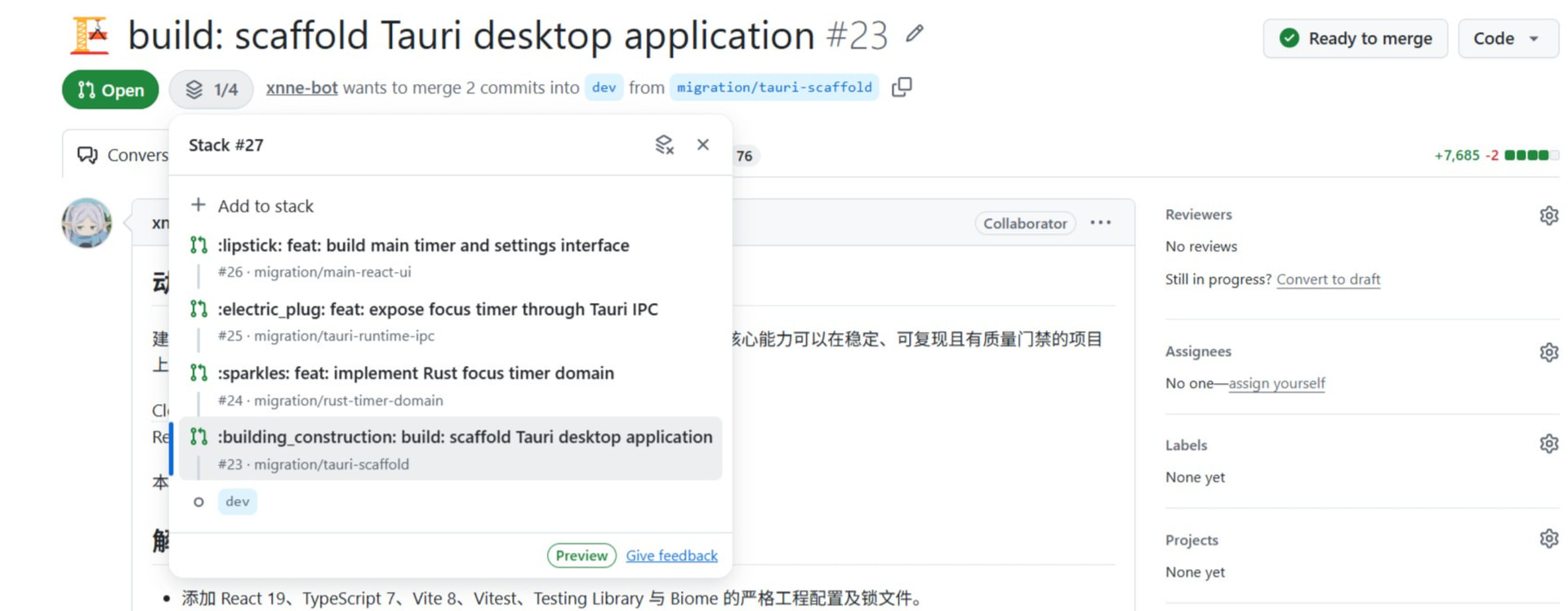Click the Preview badge in stack popup
The height and width of the screenshot is (611, 1568).
click(581, 555)
